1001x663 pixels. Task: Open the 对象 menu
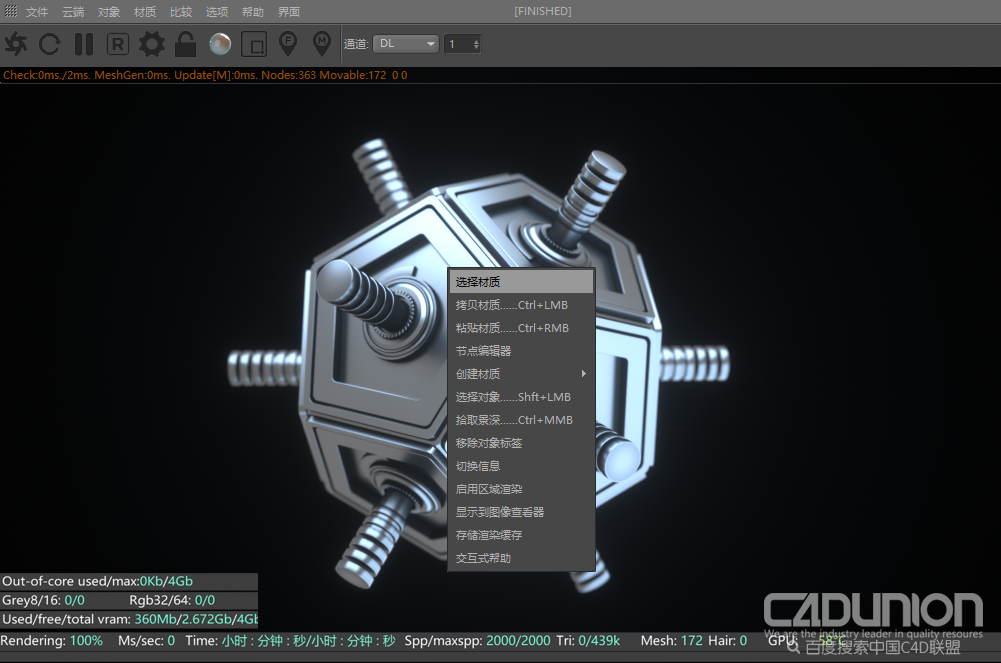point(109,11)
